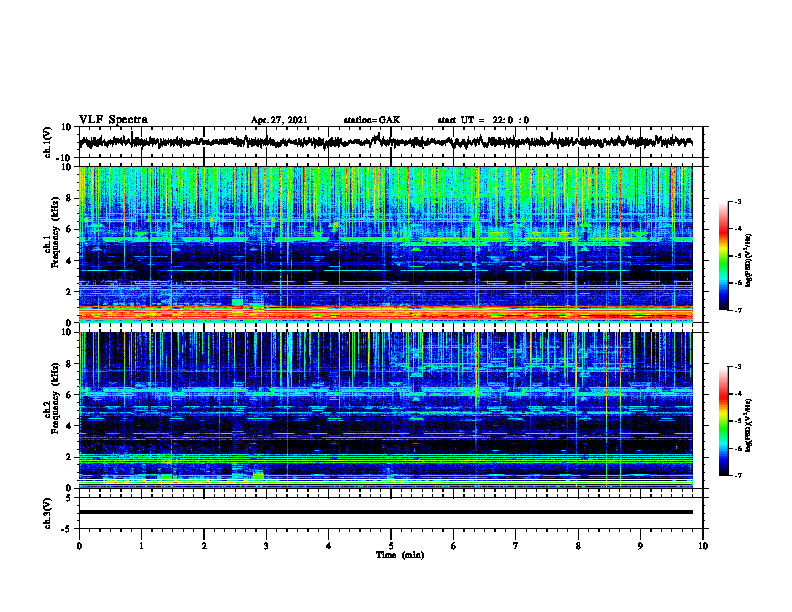
Task: Click the "-7" label on ch.2 colorbar
Action: pos(737,475)
